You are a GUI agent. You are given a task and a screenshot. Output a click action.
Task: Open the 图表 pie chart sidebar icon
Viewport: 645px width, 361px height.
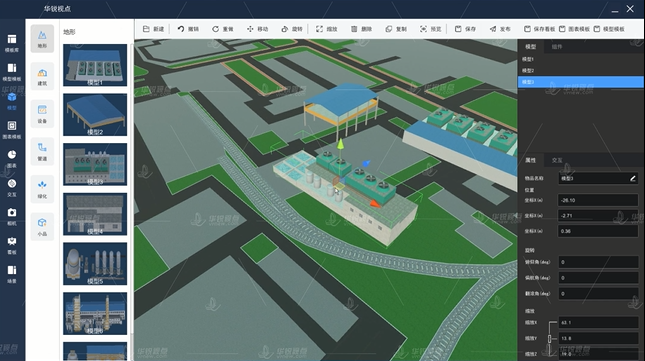coord(12,159)
